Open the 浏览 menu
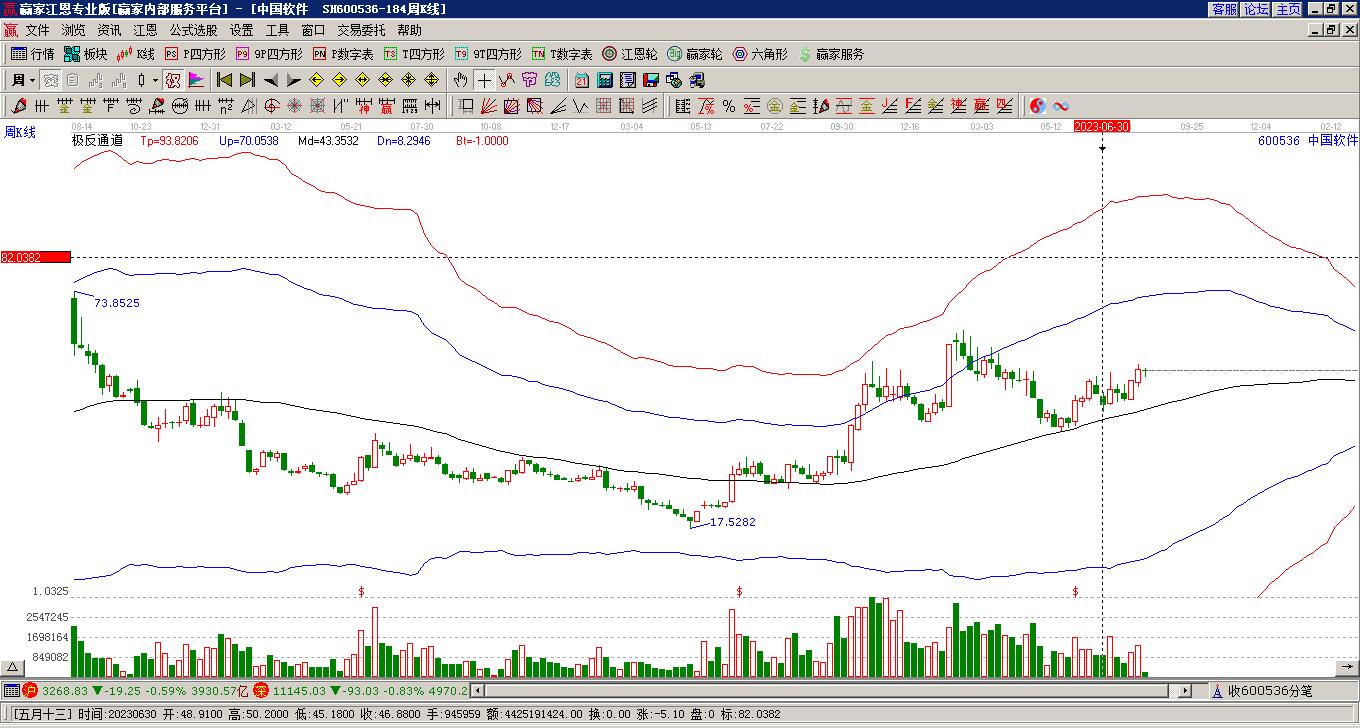Viewport: 1360px width, 728px height. pos(73,31)
